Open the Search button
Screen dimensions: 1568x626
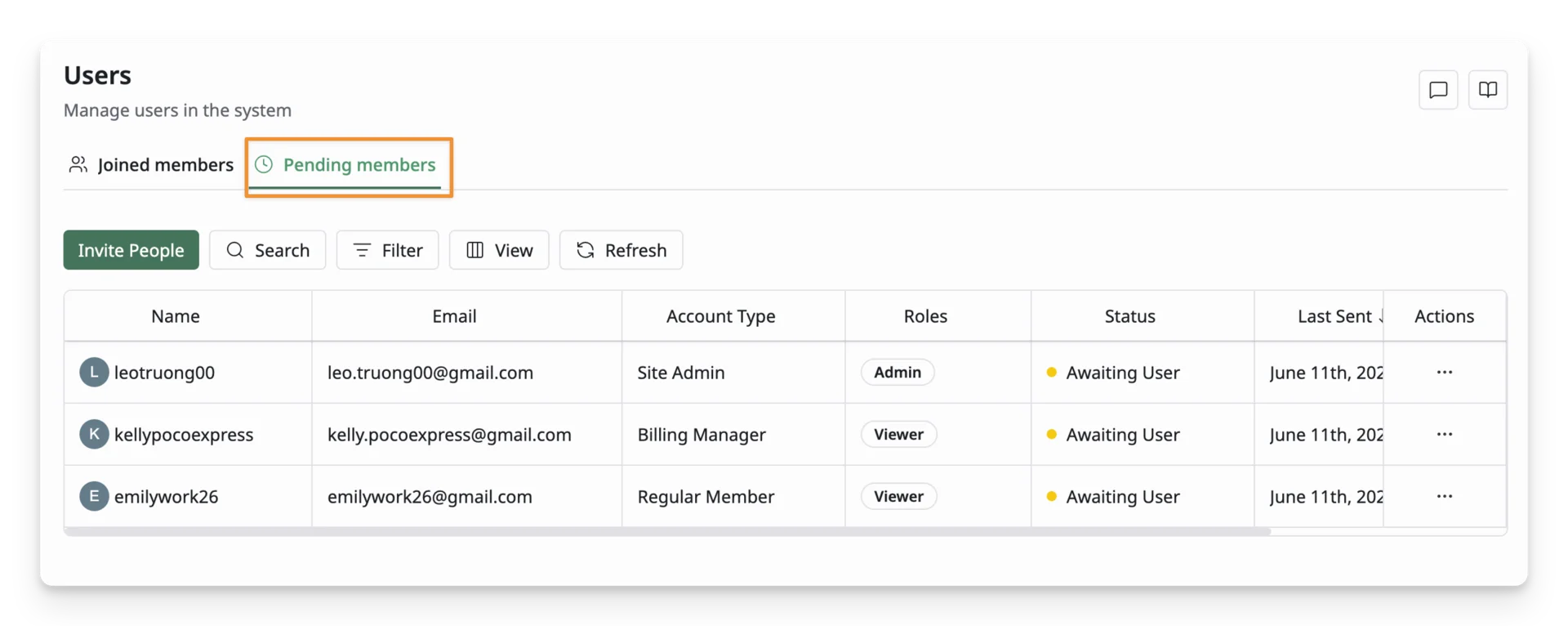268,250
